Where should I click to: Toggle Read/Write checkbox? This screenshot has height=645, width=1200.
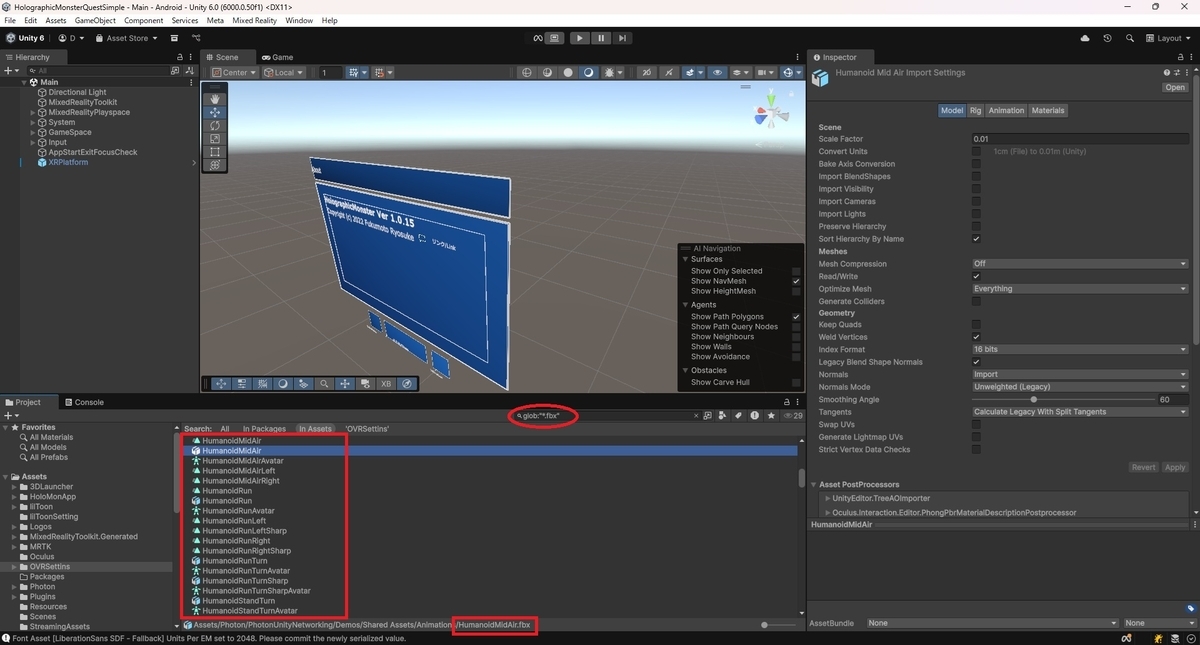pos(976,276)
